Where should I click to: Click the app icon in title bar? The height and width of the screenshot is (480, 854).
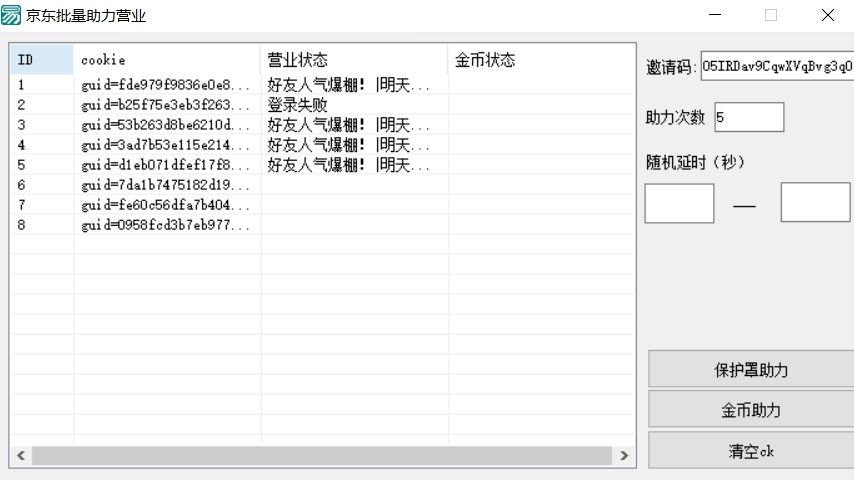[12, 15]
